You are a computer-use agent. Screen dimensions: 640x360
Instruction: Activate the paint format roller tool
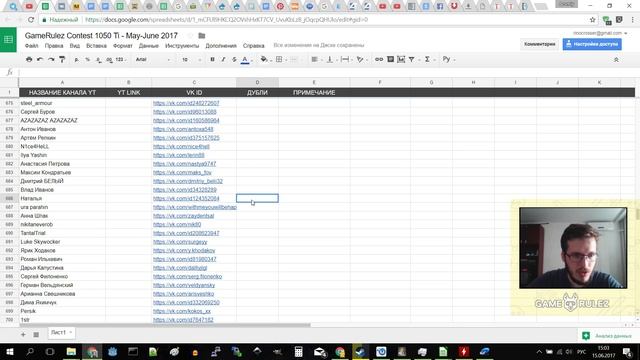click(x=62, y=60)
